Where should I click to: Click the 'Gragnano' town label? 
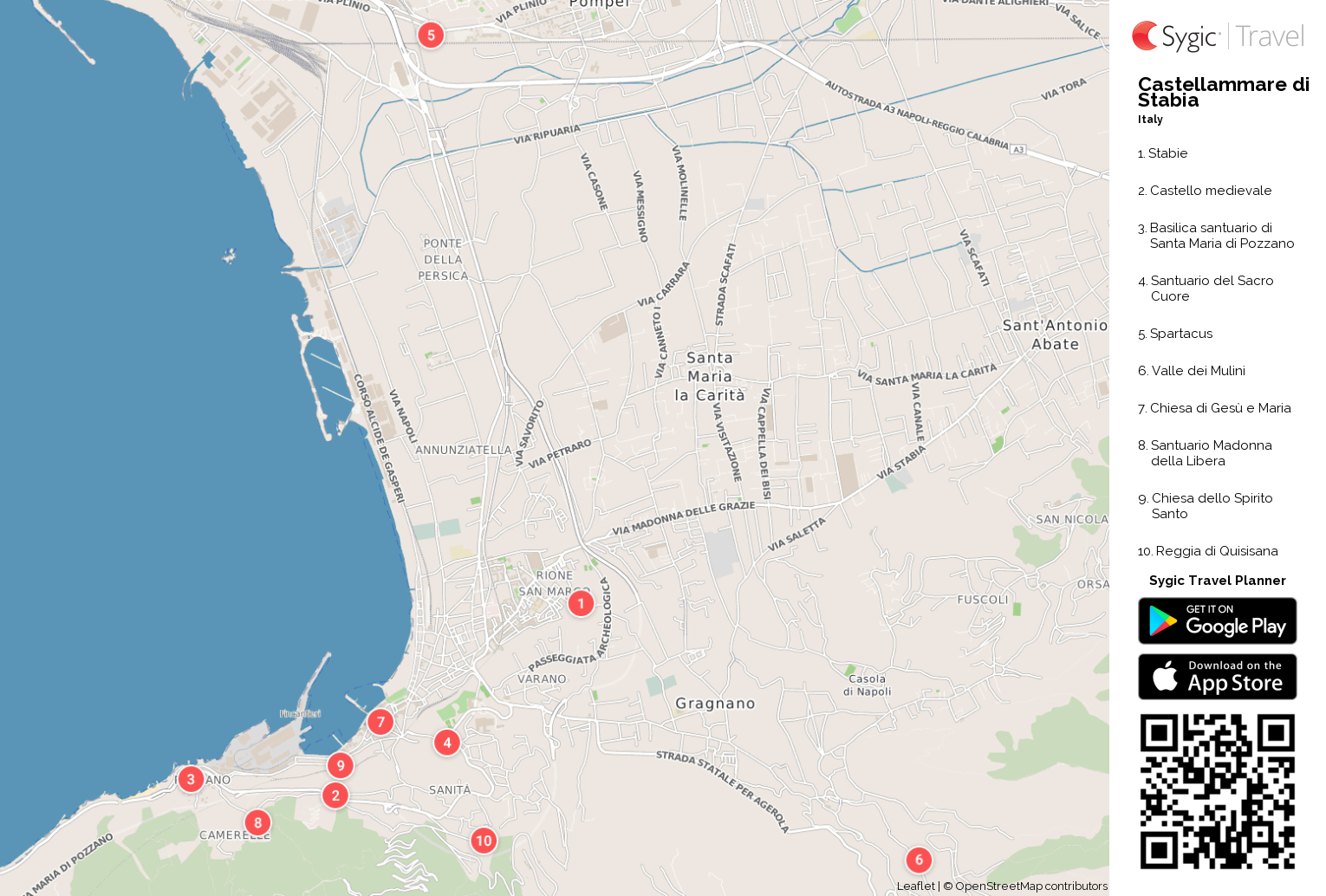(715, 704)
